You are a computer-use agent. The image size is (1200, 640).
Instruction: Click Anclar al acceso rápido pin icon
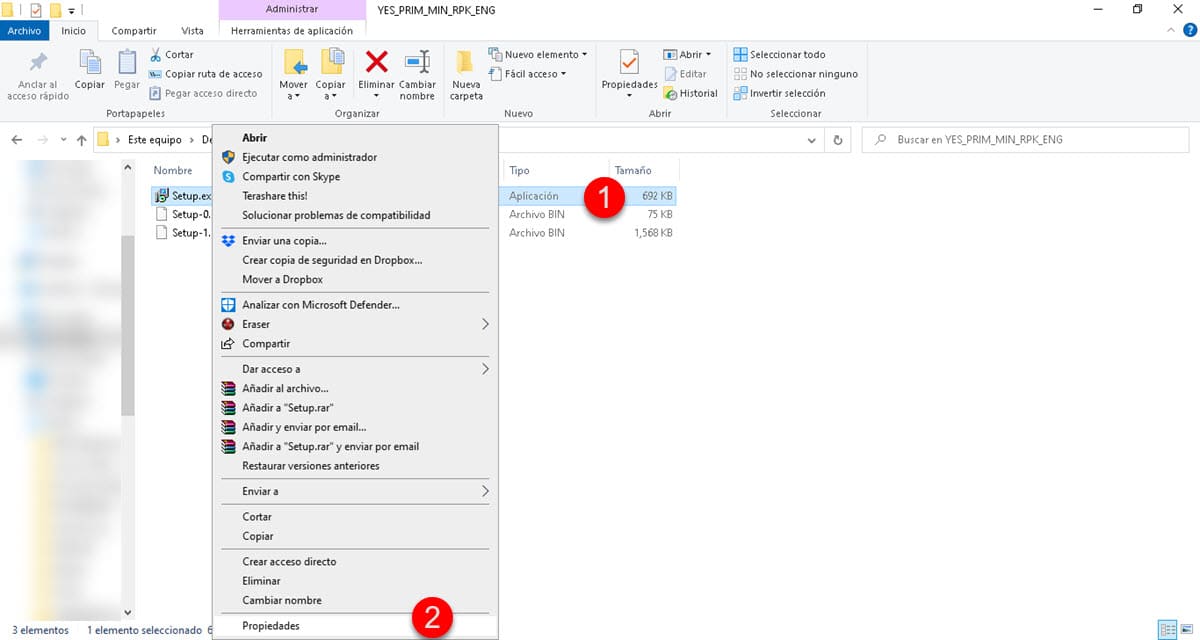38,64
